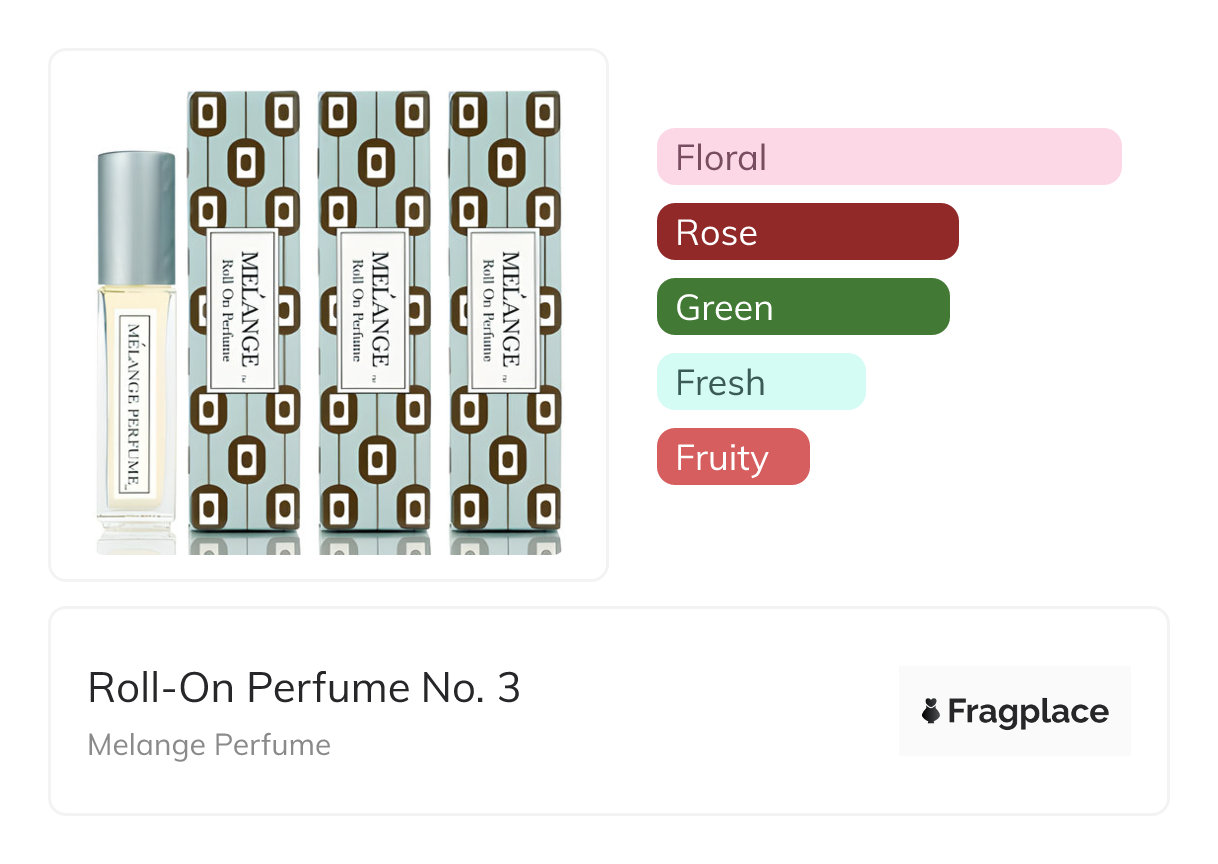Screen dimensions: 1218x864
Task: Click the Fragplace perfume bottle logo icon
Action: [931, 712]
